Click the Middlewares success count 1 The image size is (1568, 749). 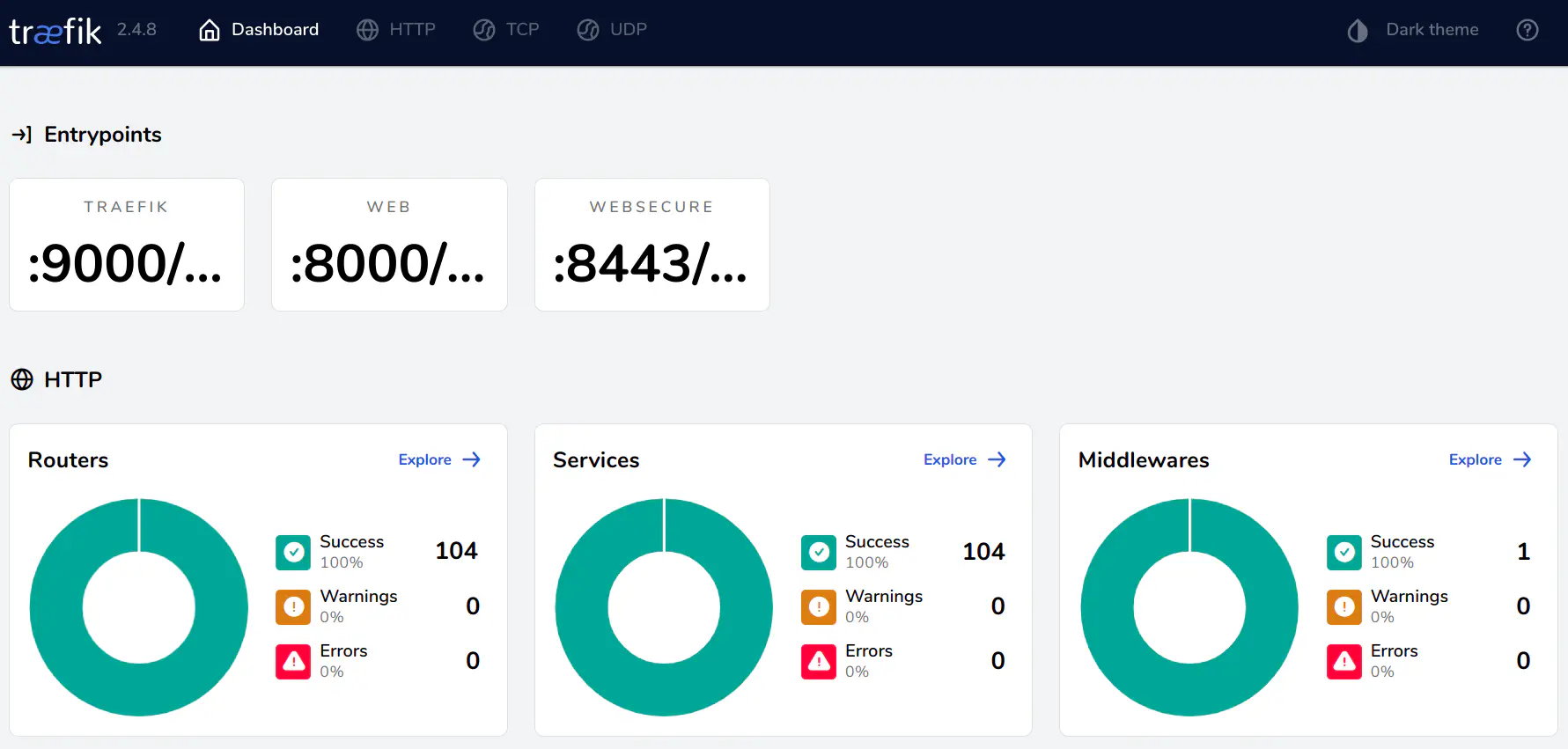point(1524,551)
